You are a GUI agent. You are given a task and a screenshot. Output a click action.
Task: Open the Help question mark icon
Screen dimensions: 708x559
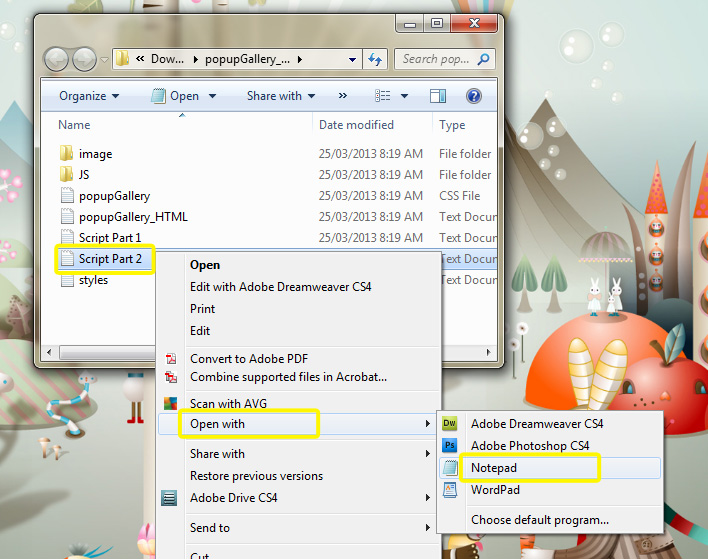(473, 96)
